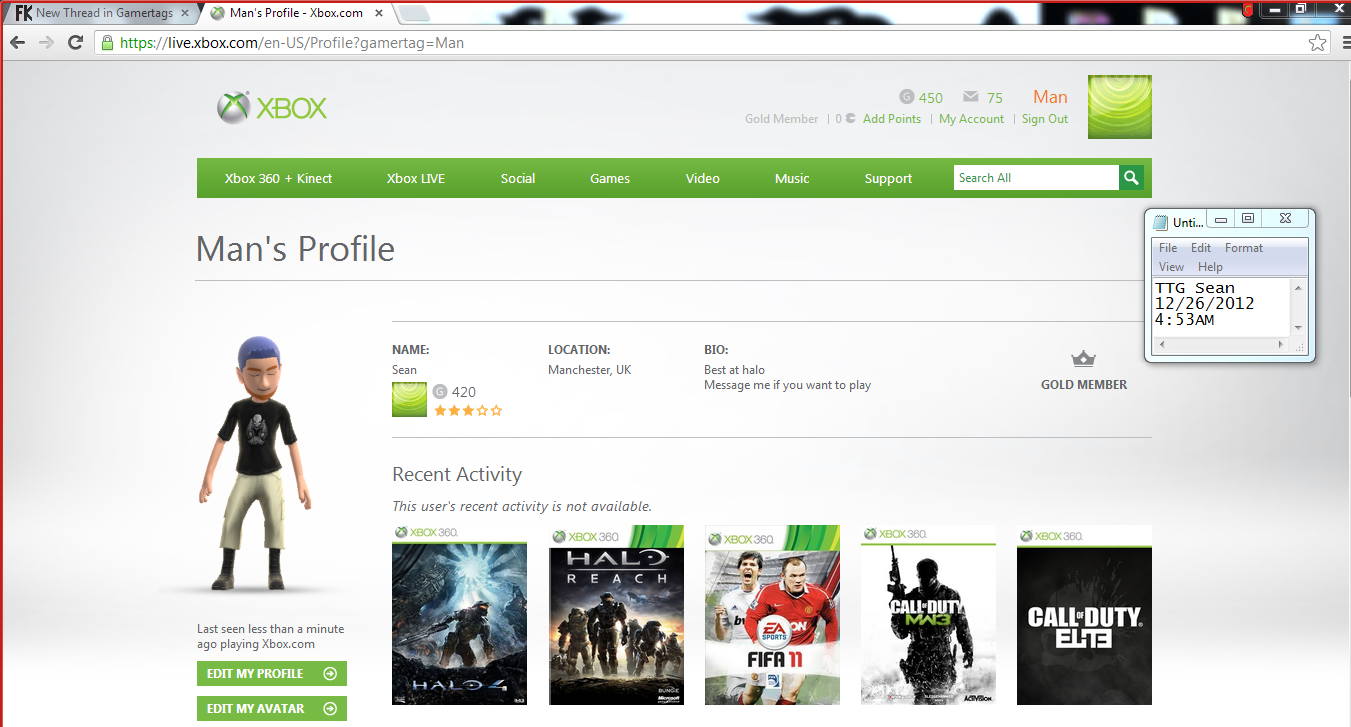
Task: Click the Chrome forward arrow
Action: 46,43
